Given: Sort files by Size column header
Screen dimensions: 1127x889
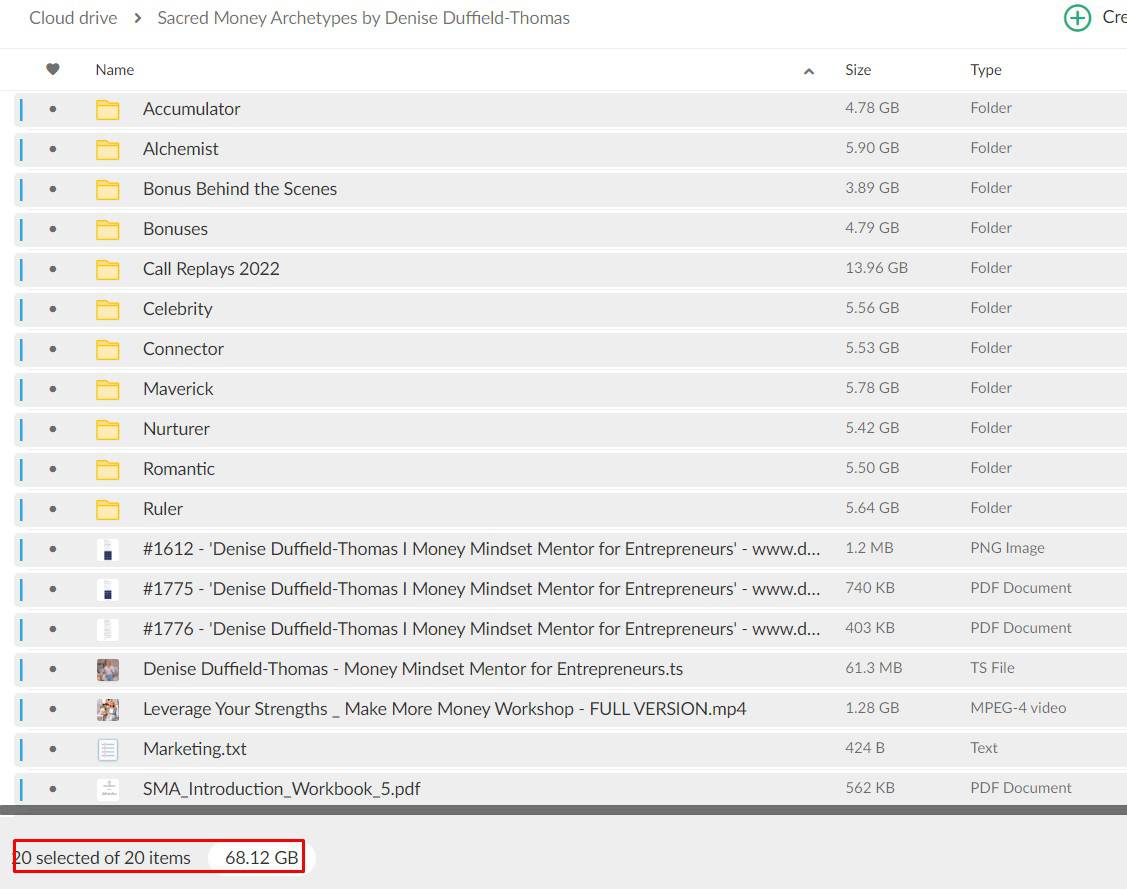Looking at the screenshot, I should point(858,70).
